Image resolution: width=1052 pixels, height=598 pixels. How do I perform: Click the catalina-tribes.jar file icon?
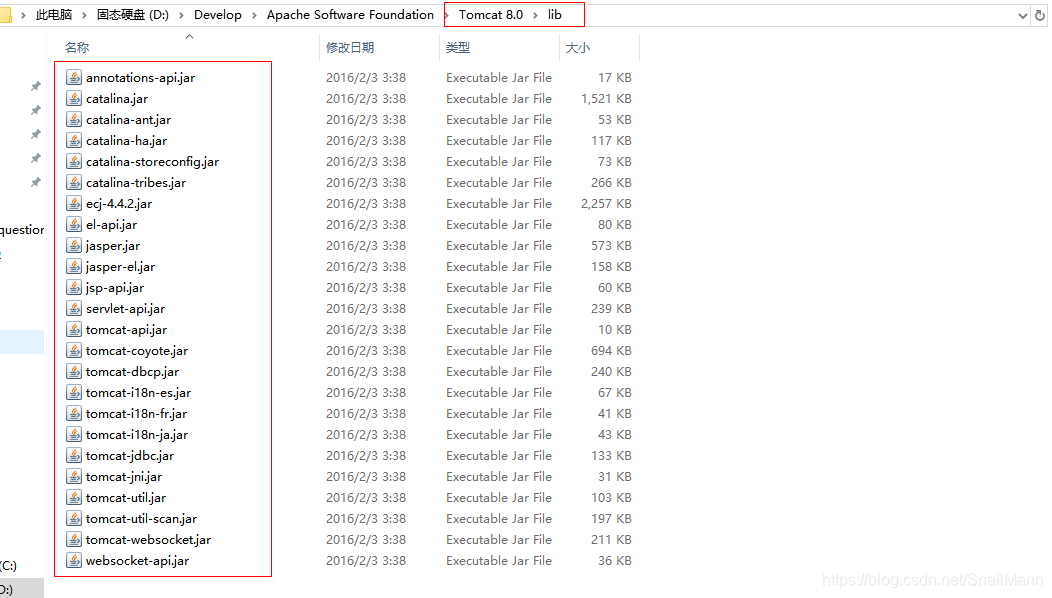[x=74, y=183]
